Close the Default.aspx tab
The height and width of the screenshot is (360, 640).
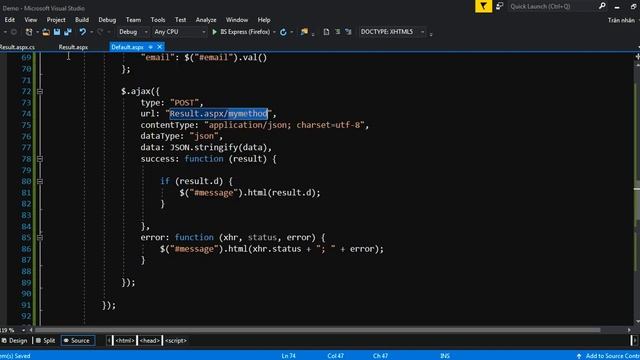[x=160, y=47]
